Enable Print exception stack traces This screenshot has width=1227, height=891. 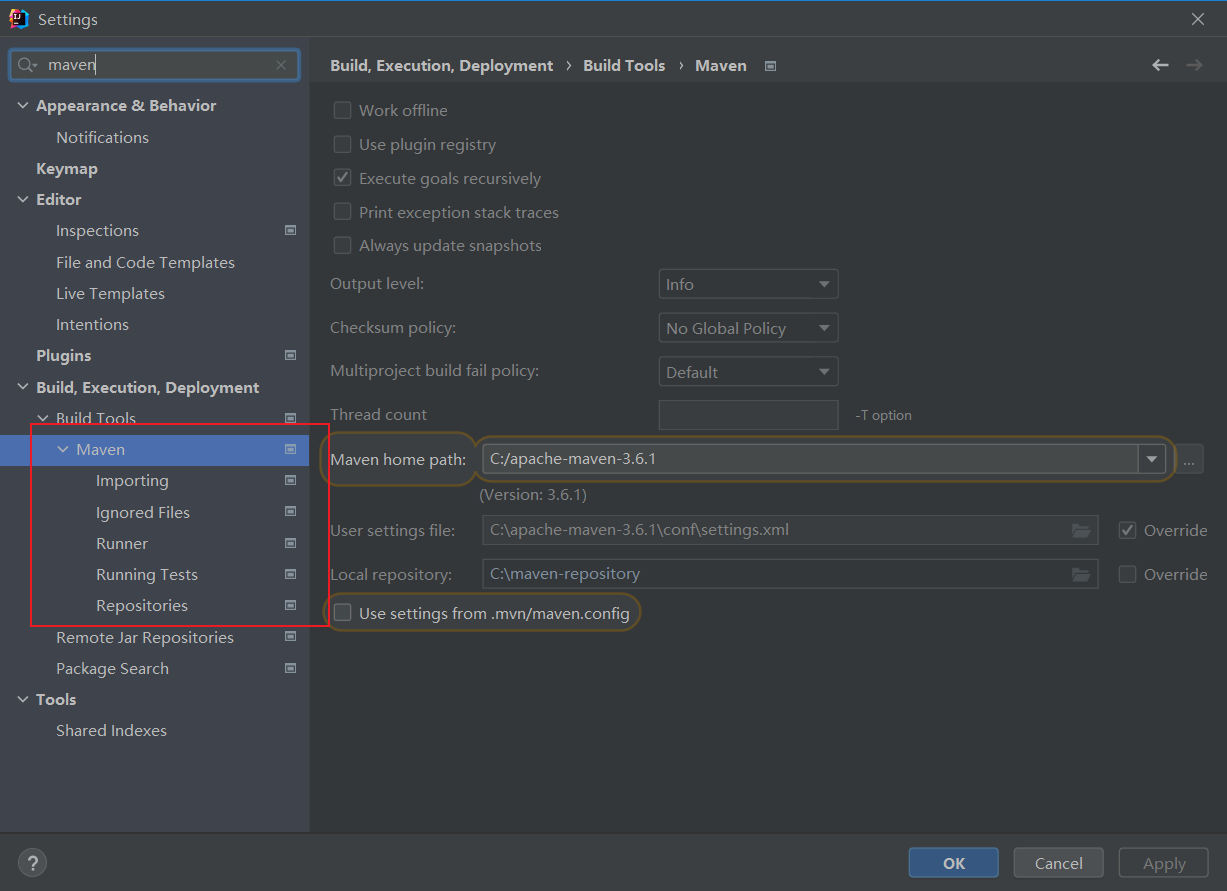(342, 212)
